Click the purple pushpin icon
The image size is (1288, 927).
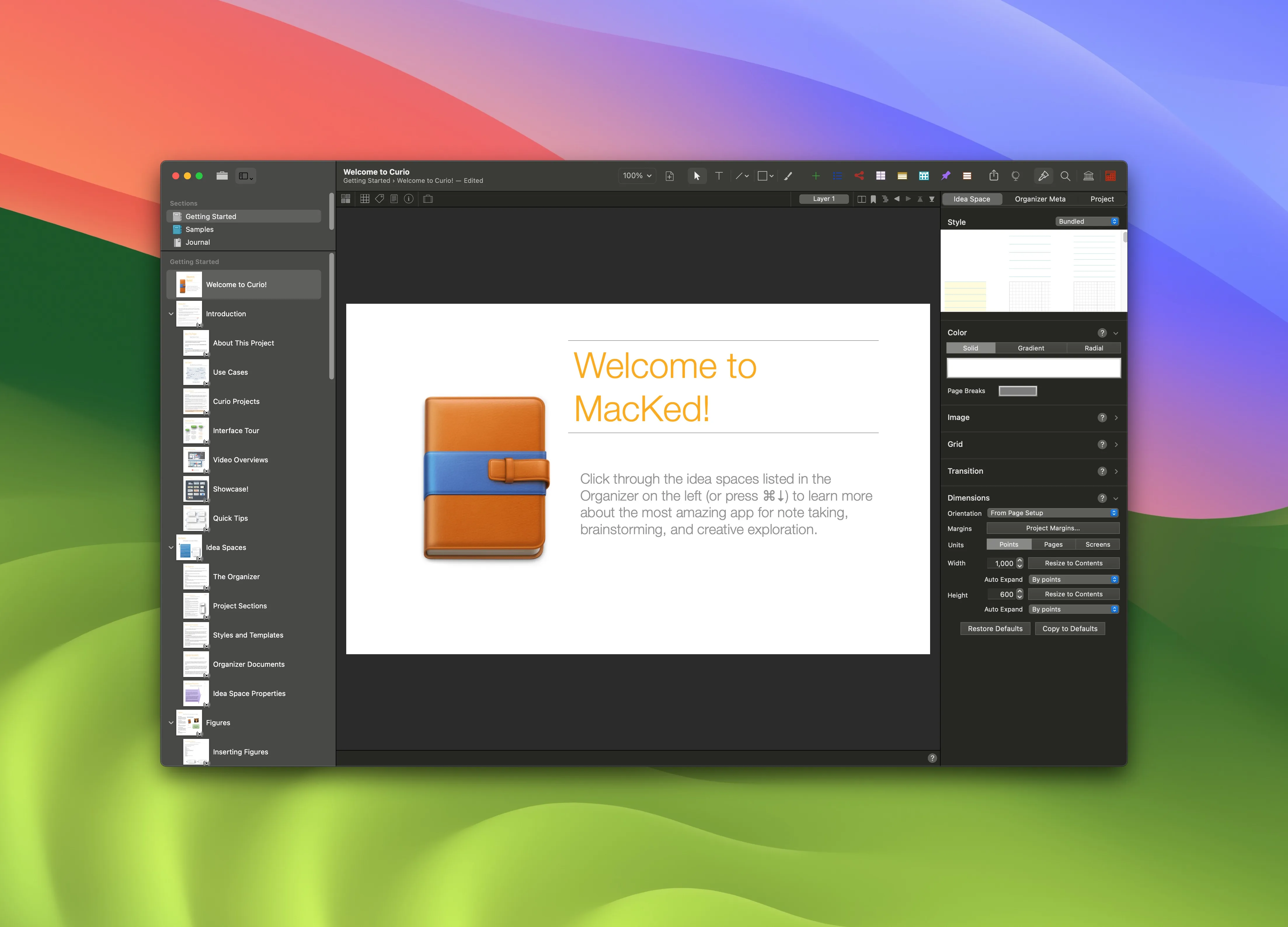(x=946, y=176)
